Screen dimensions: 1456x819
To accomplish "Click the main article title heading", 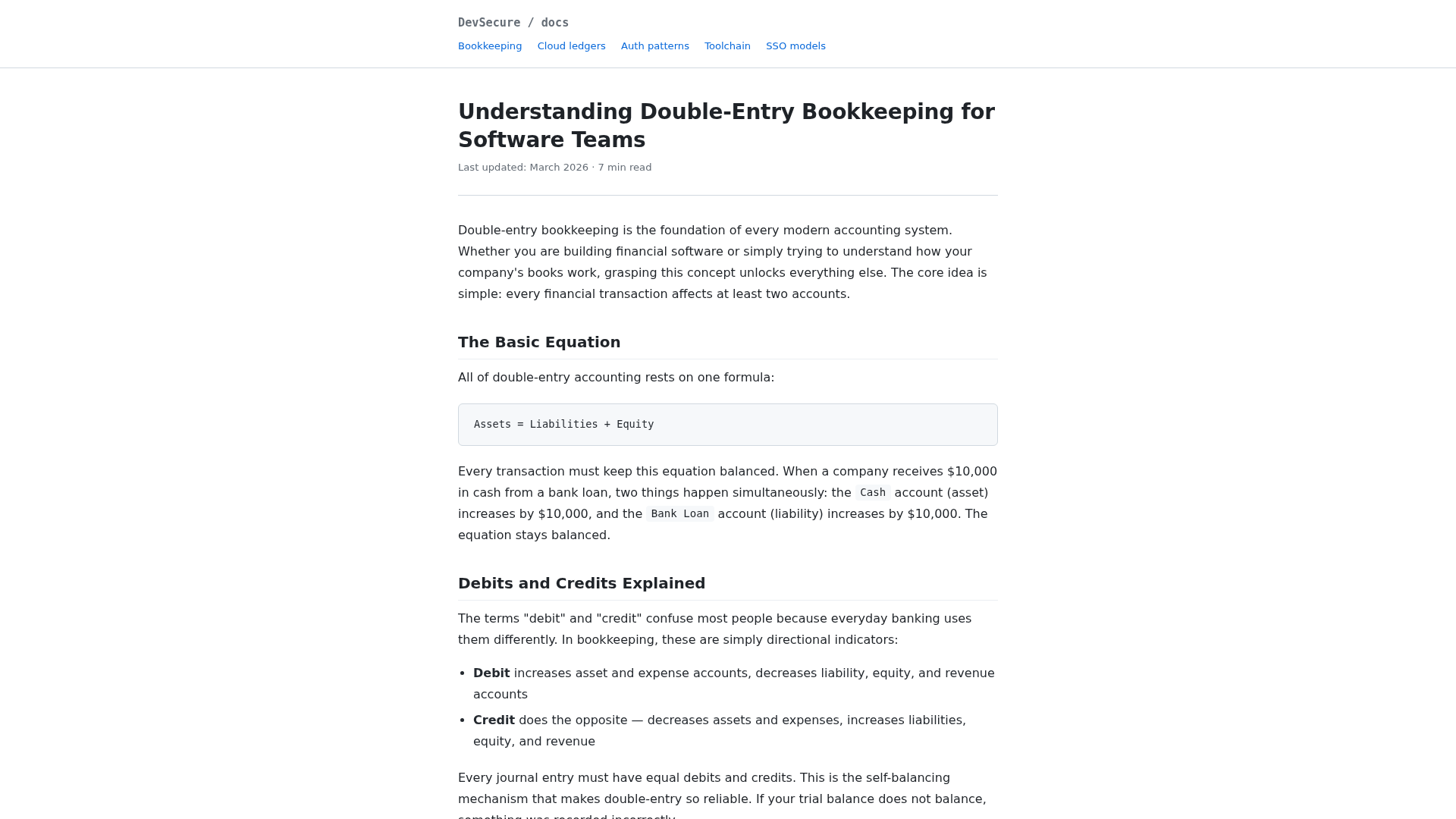I will point(727,125).
